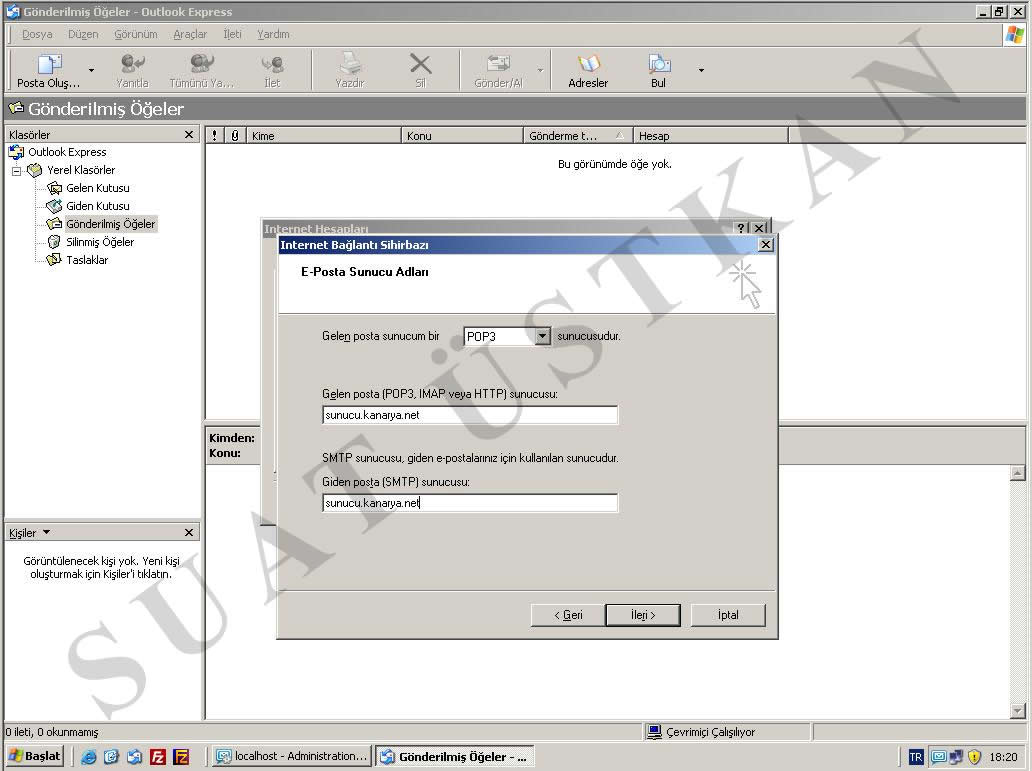Sort messages by Kime column
Screen dimensions: 1032x771
click(x=324, y=136)
